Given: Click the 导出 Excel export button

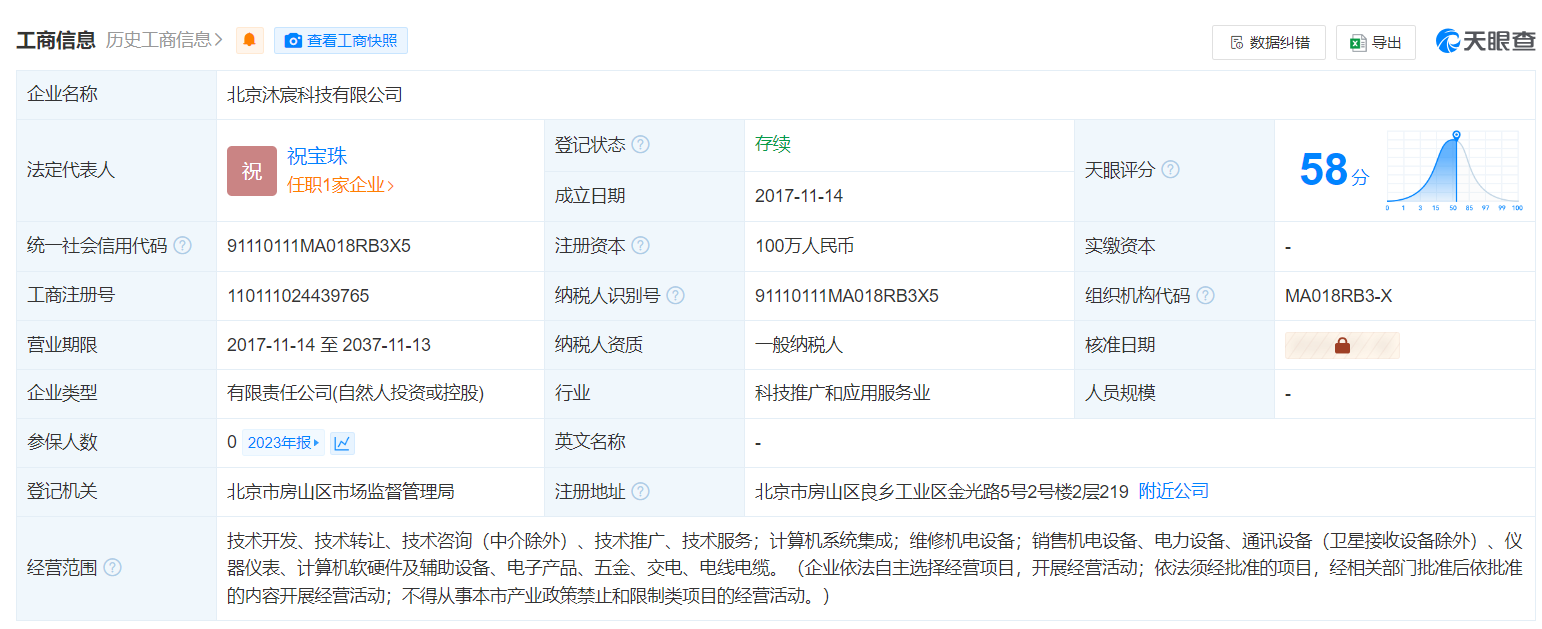Looking at the screenshot, I should click(1376, 42).
